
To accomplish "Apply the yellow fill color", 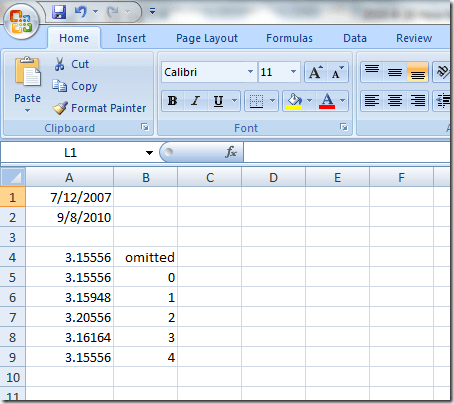I will click(294, 101).
